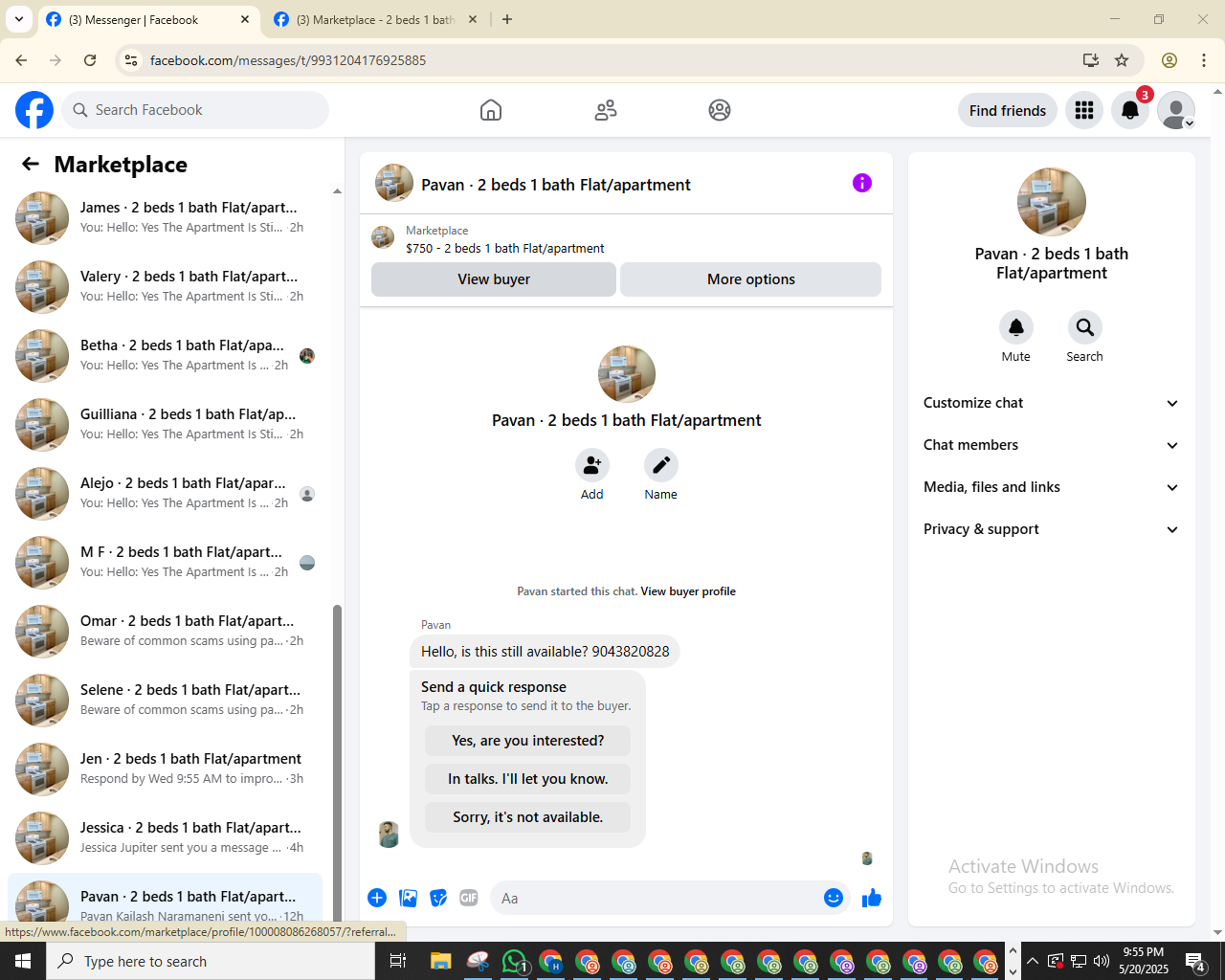Open WhatsApp from the taskbar
Viewport: 1225px width, 980px height.
514,961
